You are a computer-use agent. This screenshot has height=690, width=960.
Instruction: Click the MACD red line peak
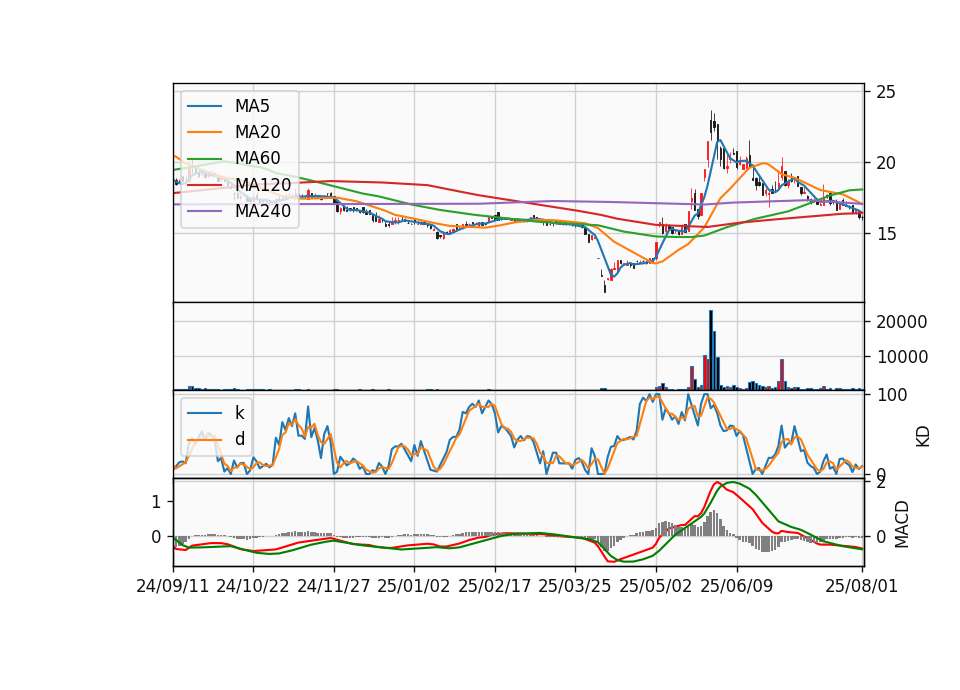point(717,483)
